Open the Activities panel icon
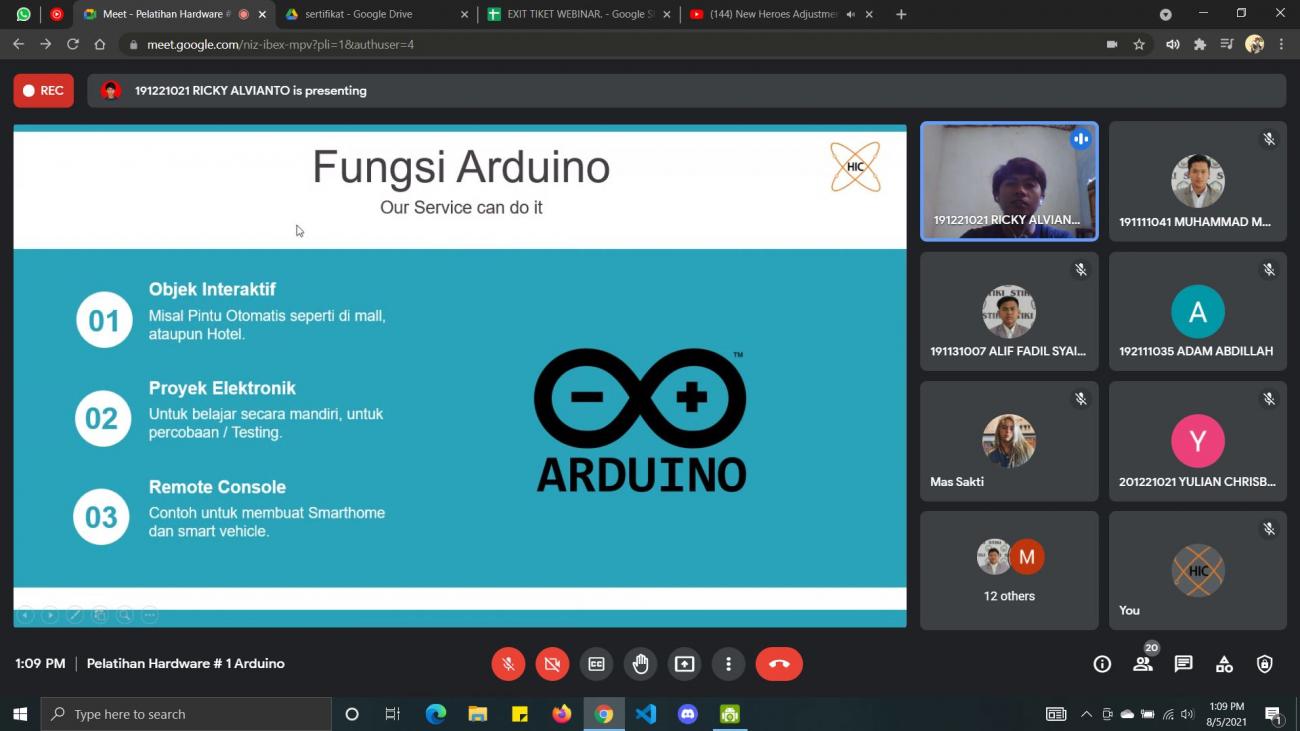 coord(1224,664)
